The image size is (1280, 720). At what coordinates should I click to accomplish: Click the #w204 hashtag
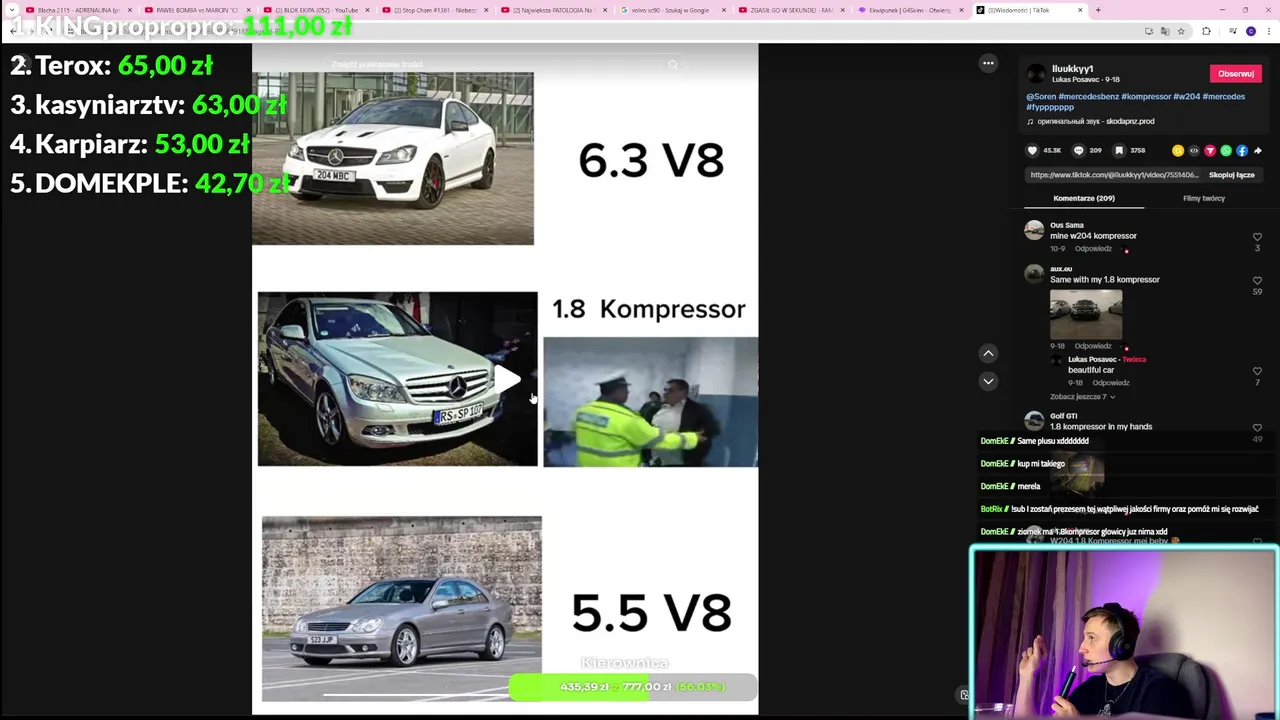(1186, 97)
